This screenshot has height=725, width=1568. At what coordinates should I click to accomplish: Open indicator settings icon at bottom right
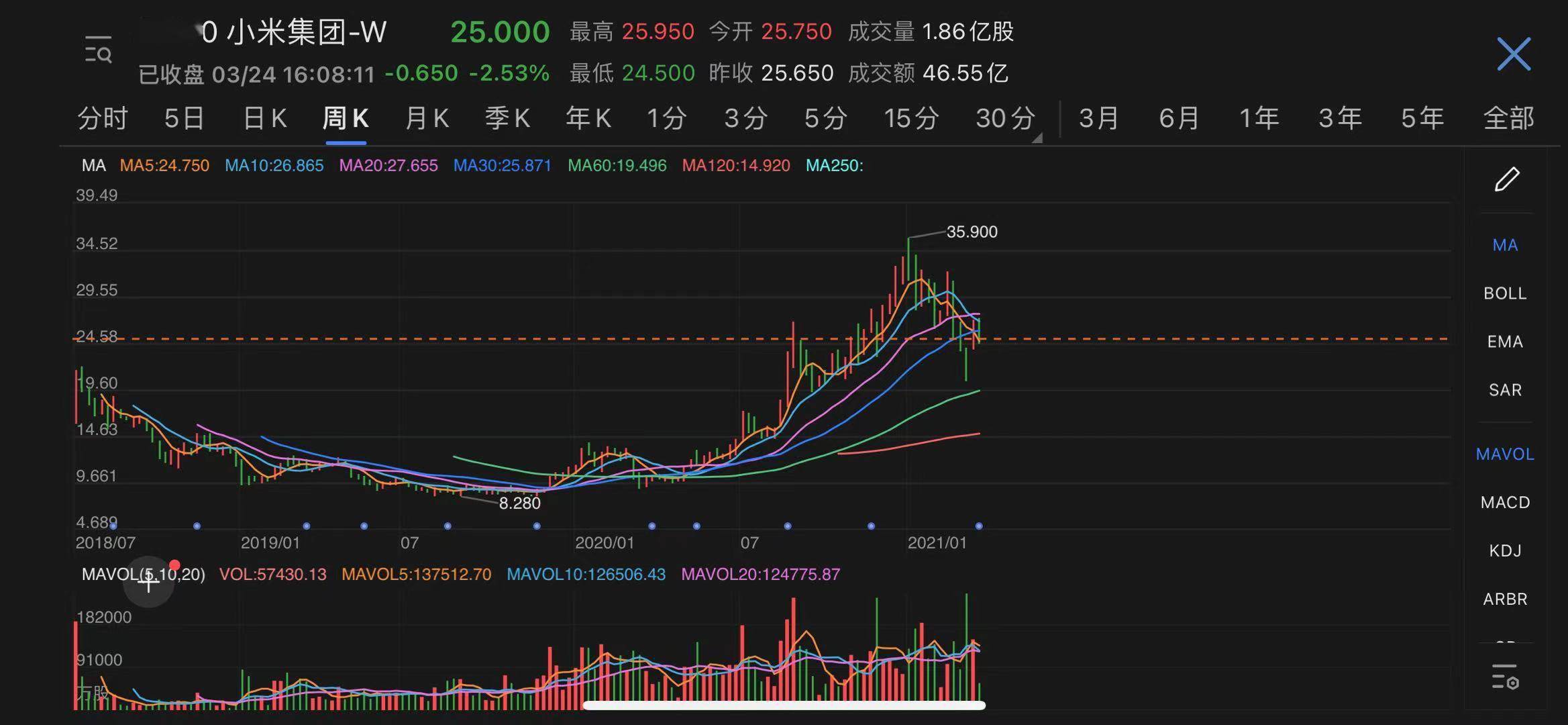tap(1505, 677)
